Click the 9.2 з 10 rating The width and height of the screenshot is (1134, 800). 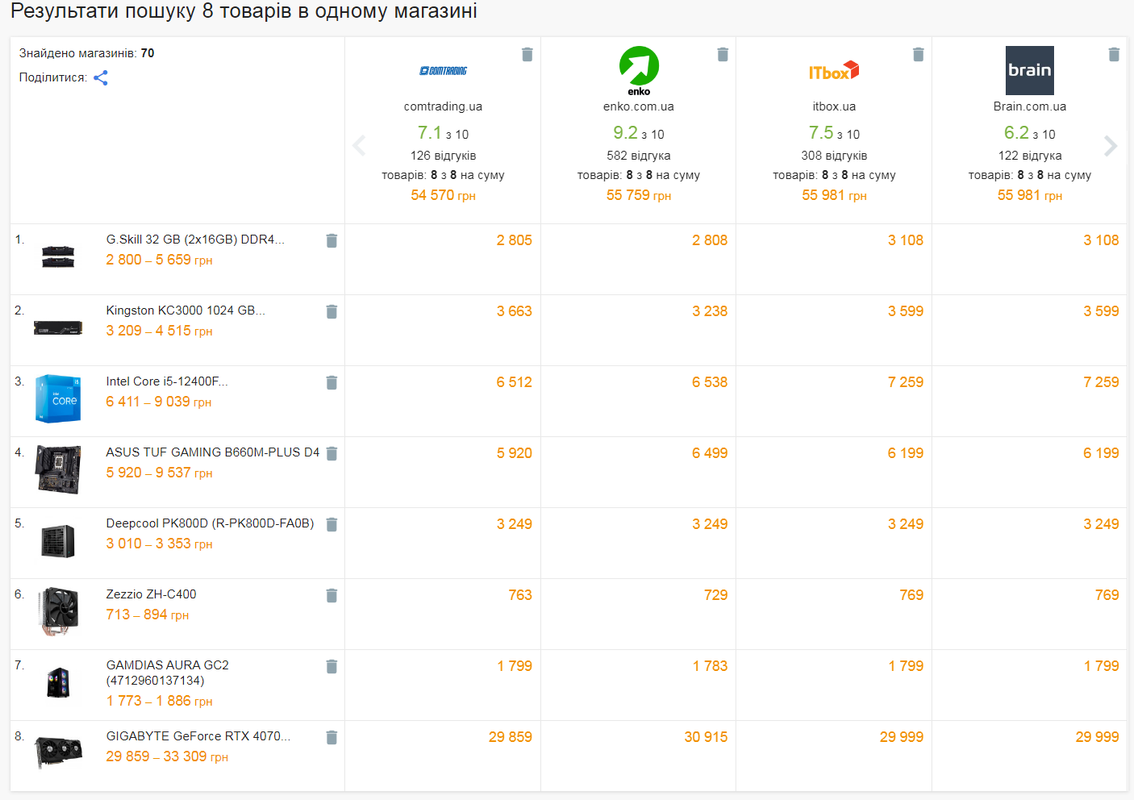coord(639,133)
